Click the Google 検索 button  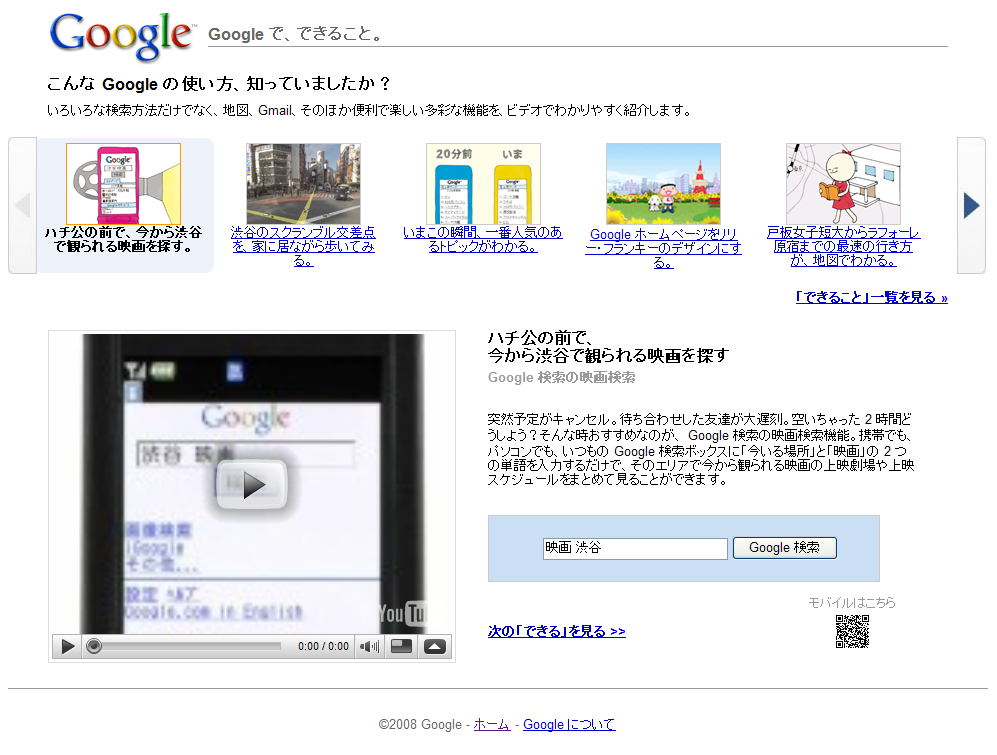coord(785,548)
